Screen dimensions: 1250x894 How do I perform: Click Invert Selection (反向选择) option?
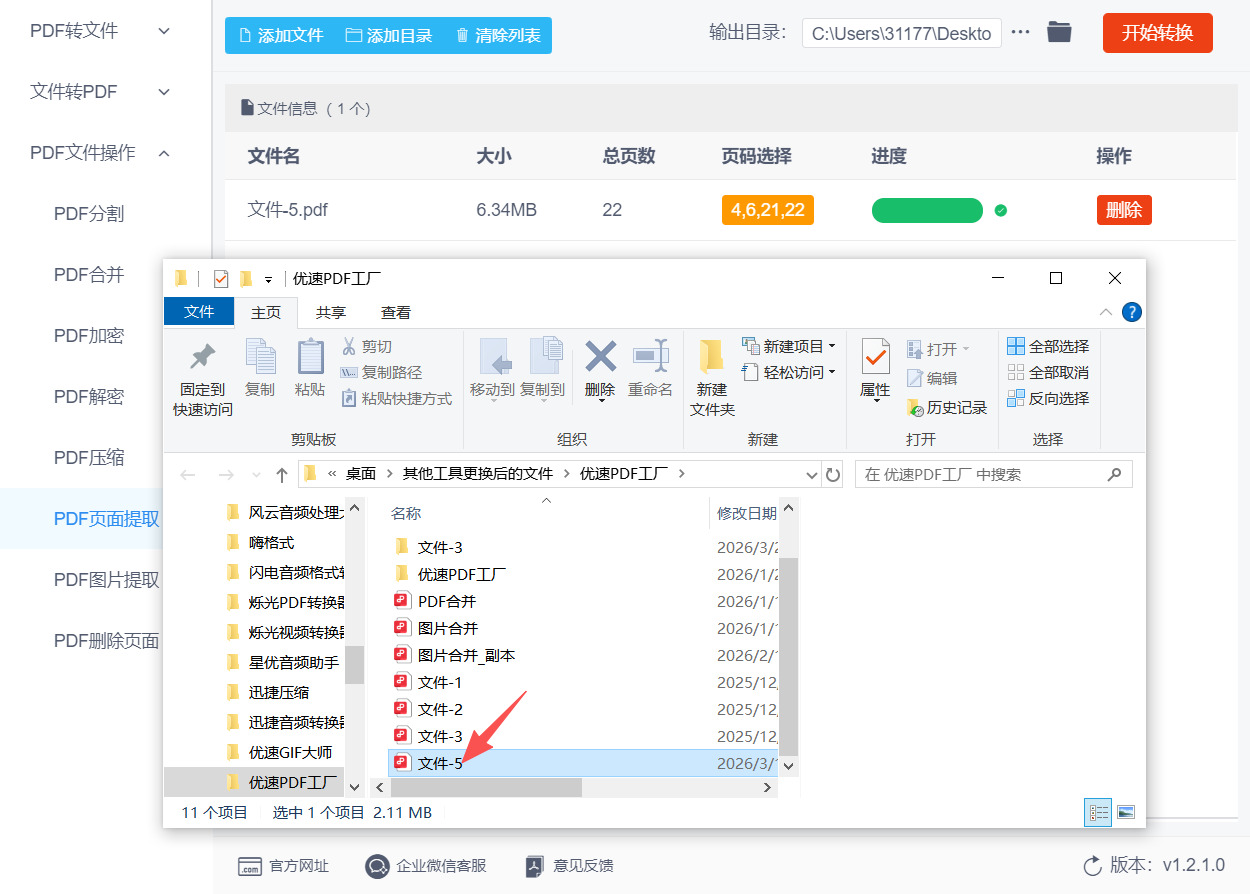(1048, 399)
